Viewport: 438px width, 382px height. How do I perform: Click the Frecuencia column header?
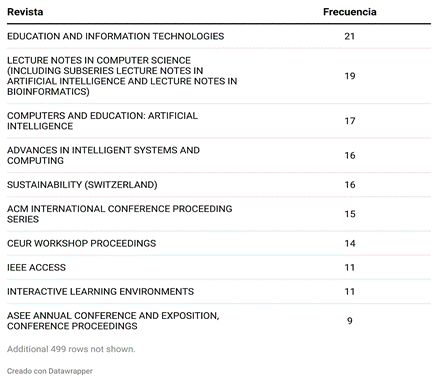coord(350,12)
